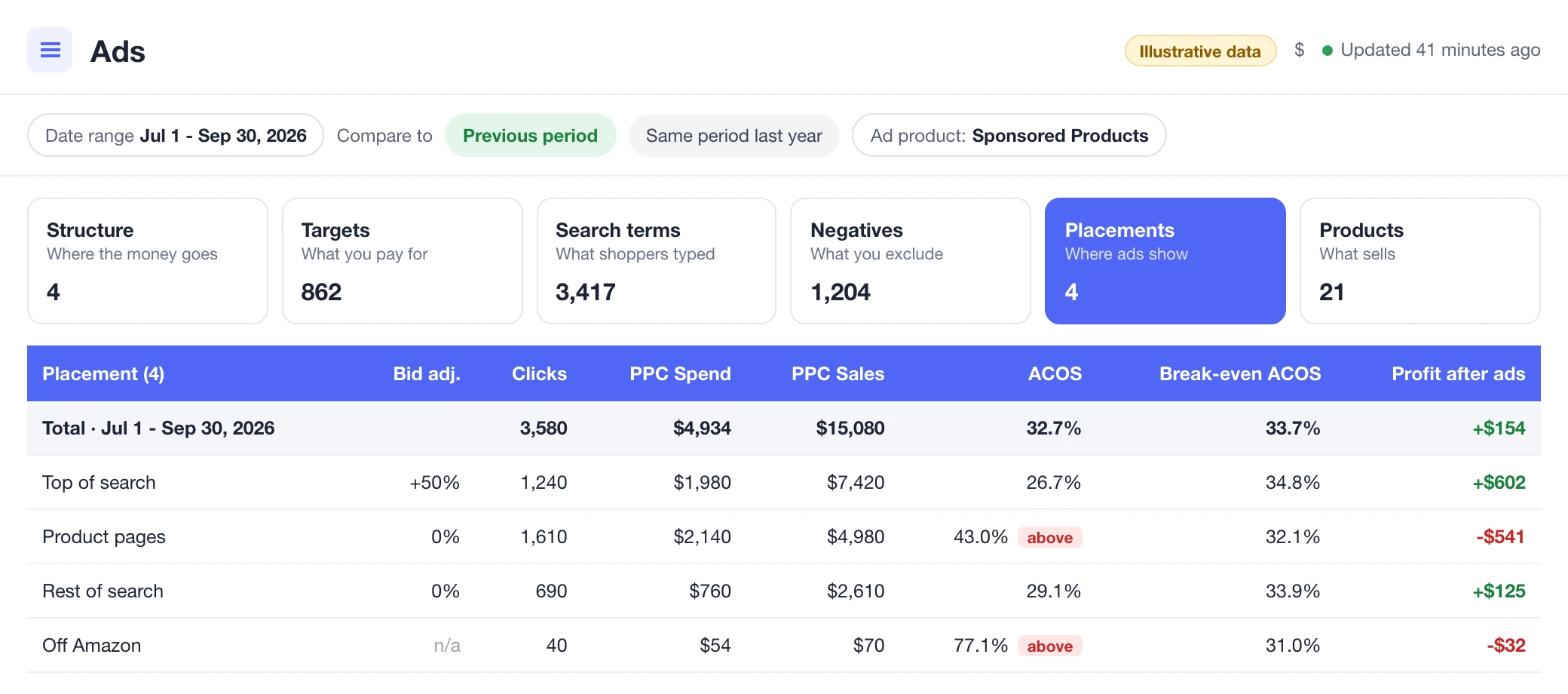The width and height of the screenshot is (1568, 694).
Task: Open the hamburger menu icon
Action: pyautogui.click(x=50, y=50)
